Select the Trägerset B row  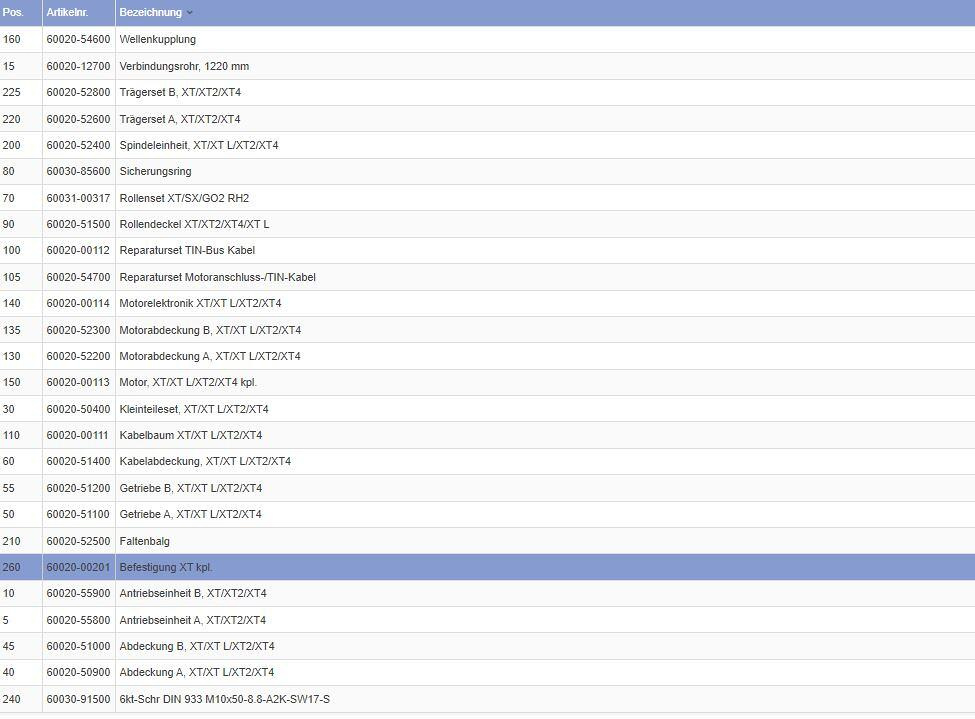(180, 93)
